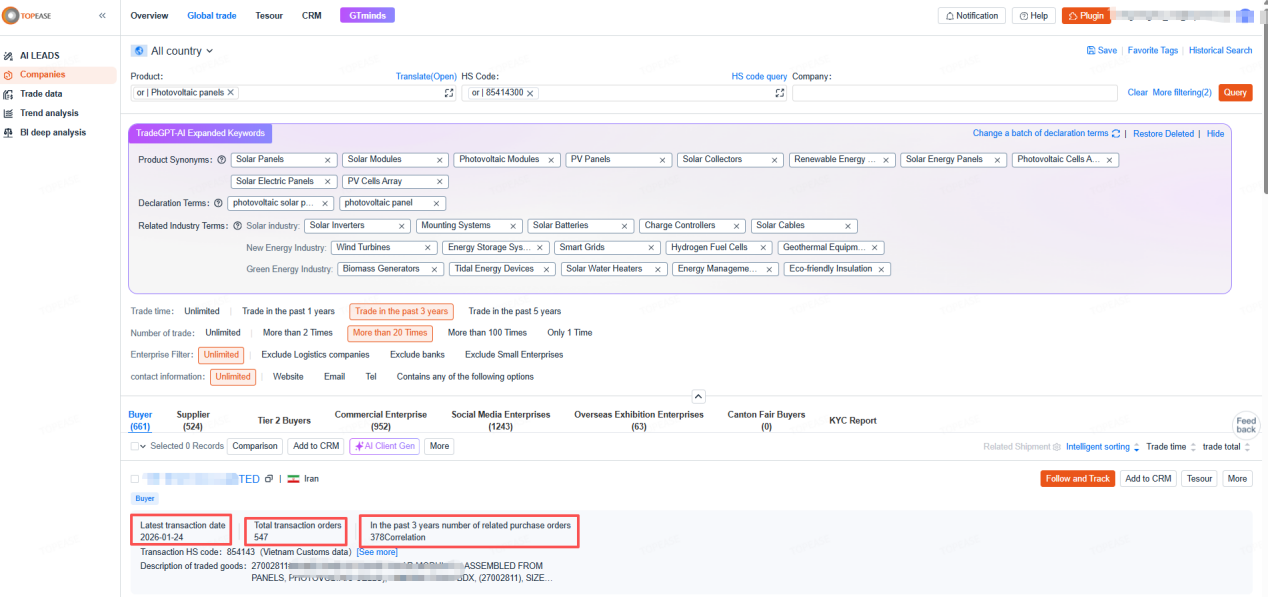Remove the 'Solar Panels' product synonym tag
Screen dimensions: 1268x597
coord(325,159)
